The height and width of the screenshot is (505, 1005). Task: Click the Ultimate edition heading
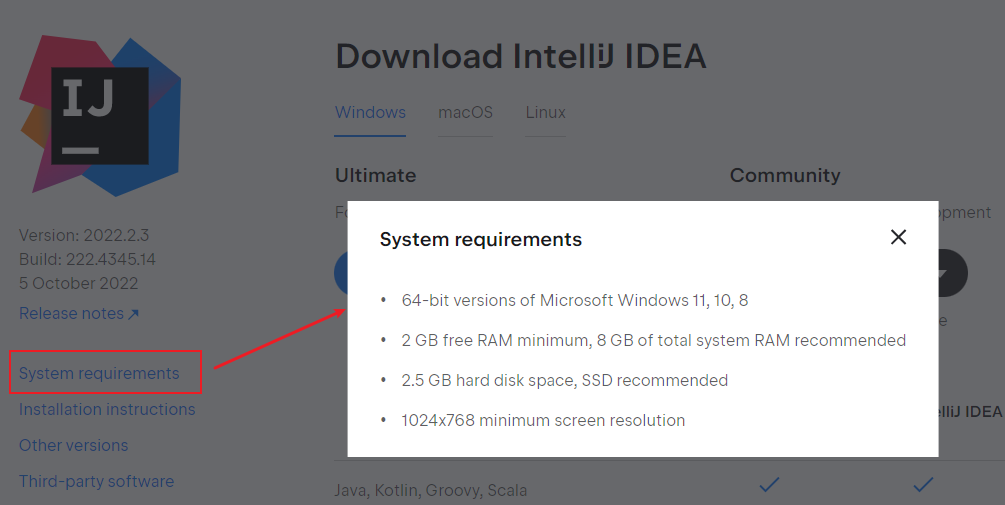(x=375, y=175)
